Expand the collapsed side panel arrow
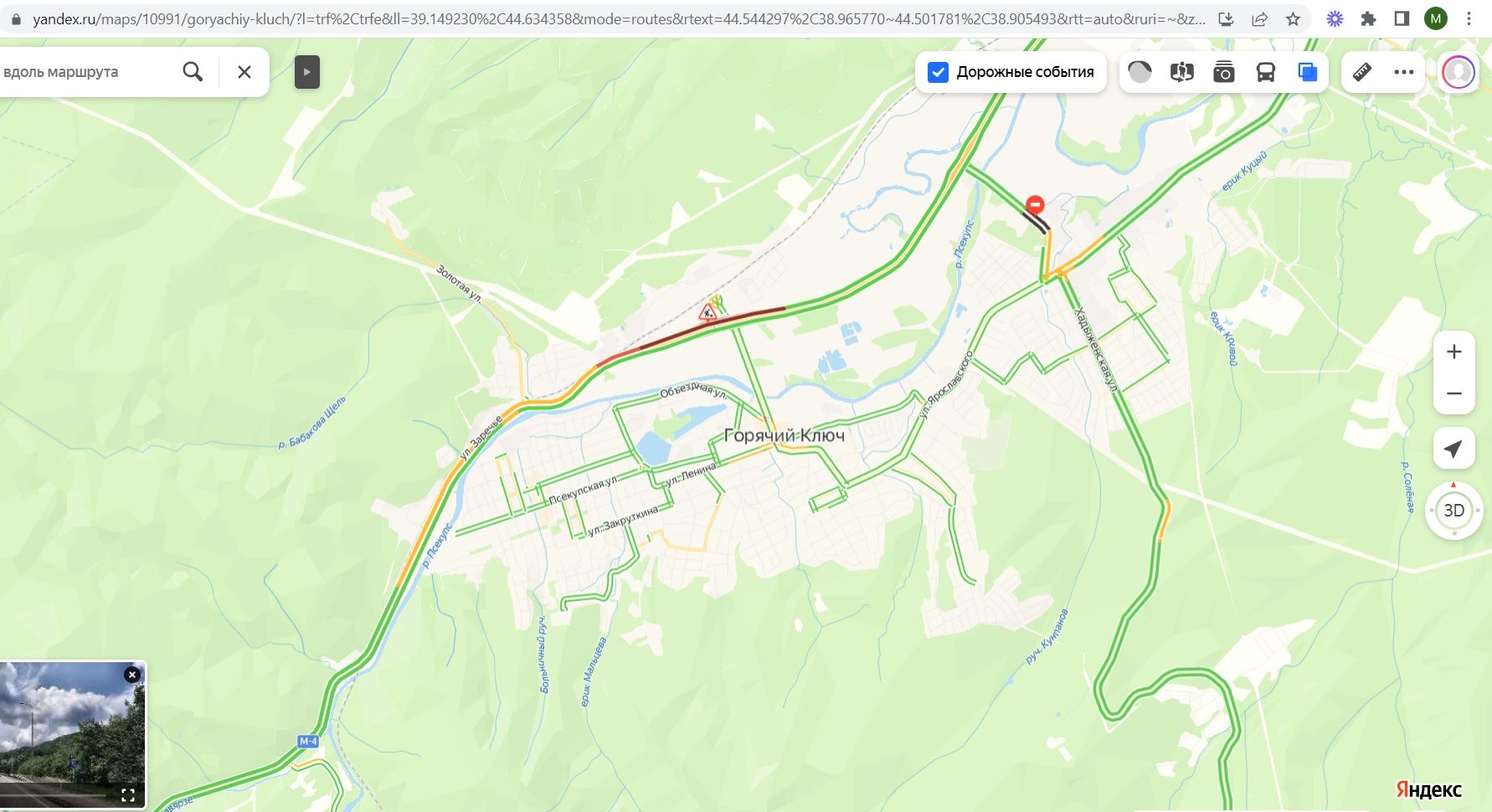Screen dimensions: 1492x812 307,72
